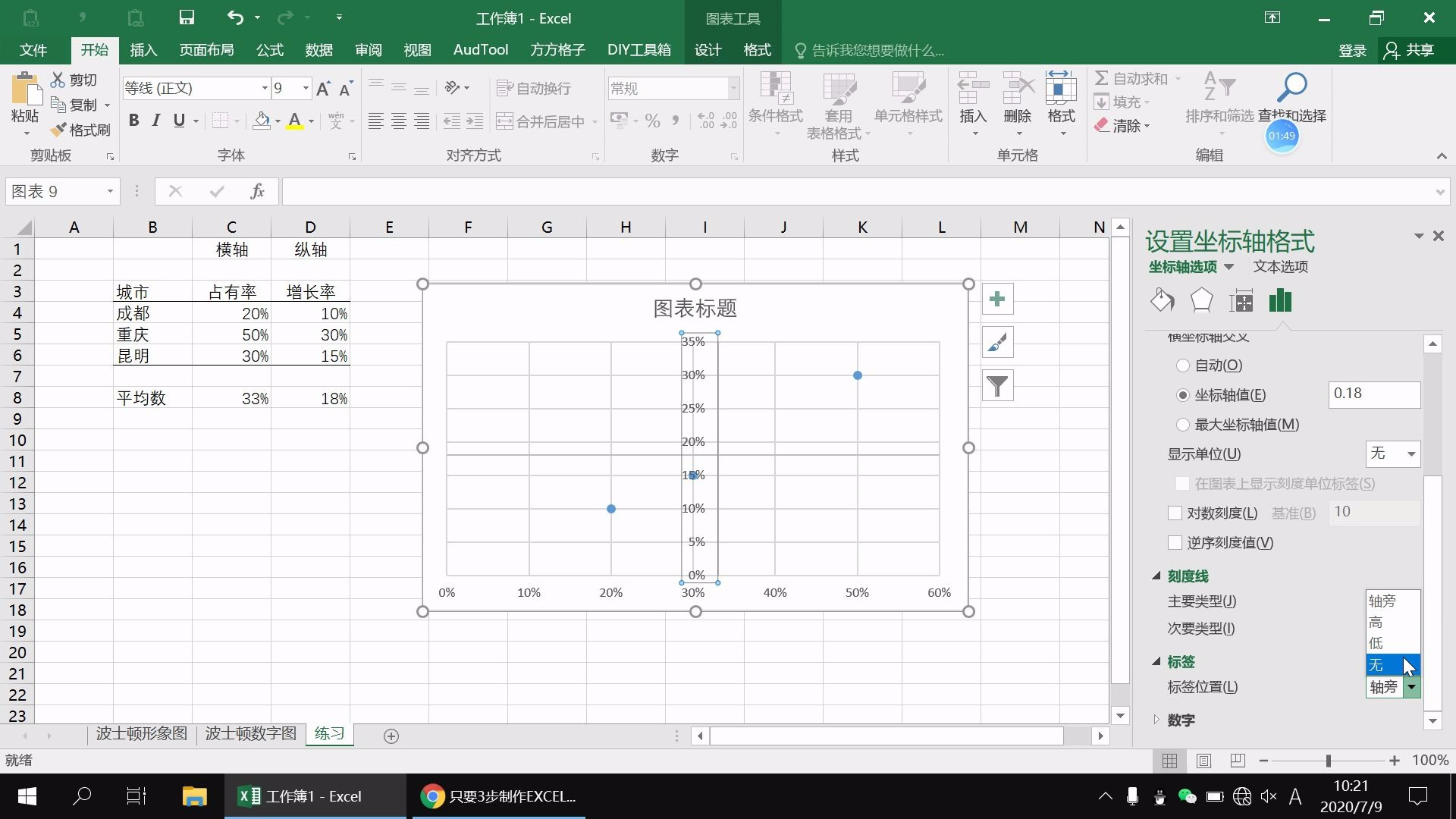The image size is (1456, 819).
Task: Click the Save icon in quick access toolbar
Action: pyautogui.click(x=187, y=17)
